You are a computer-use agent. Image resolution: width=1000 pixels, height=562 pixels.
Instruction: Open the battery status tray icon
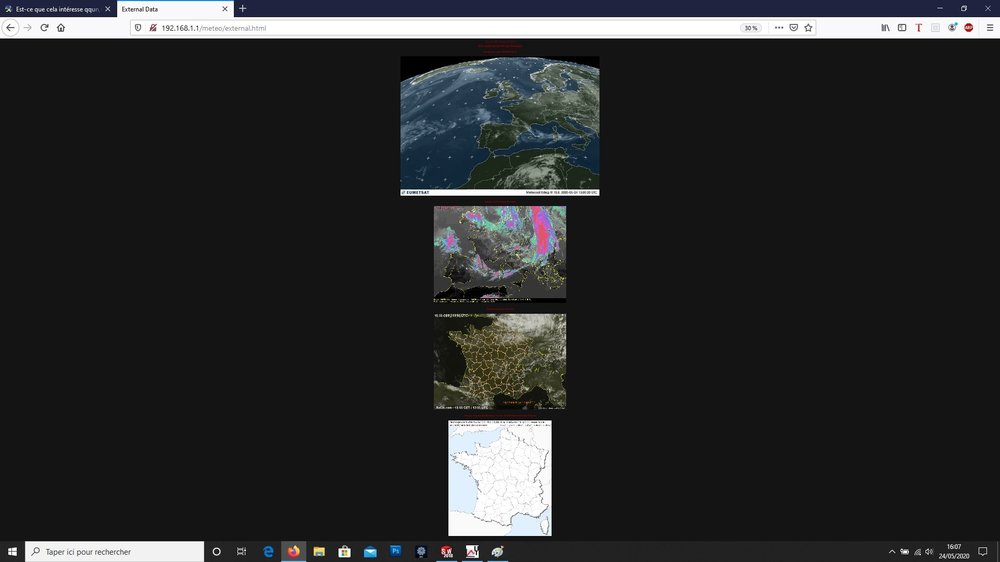(x=904, y=552)
